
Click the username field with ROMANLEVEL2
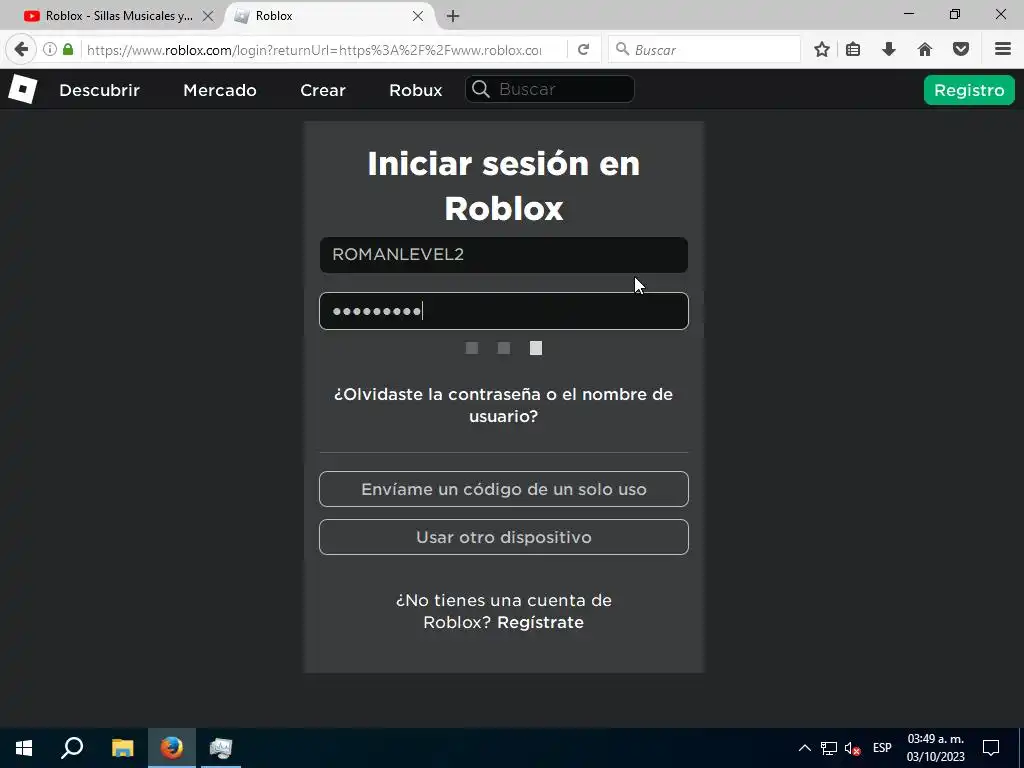coord(504,255)
